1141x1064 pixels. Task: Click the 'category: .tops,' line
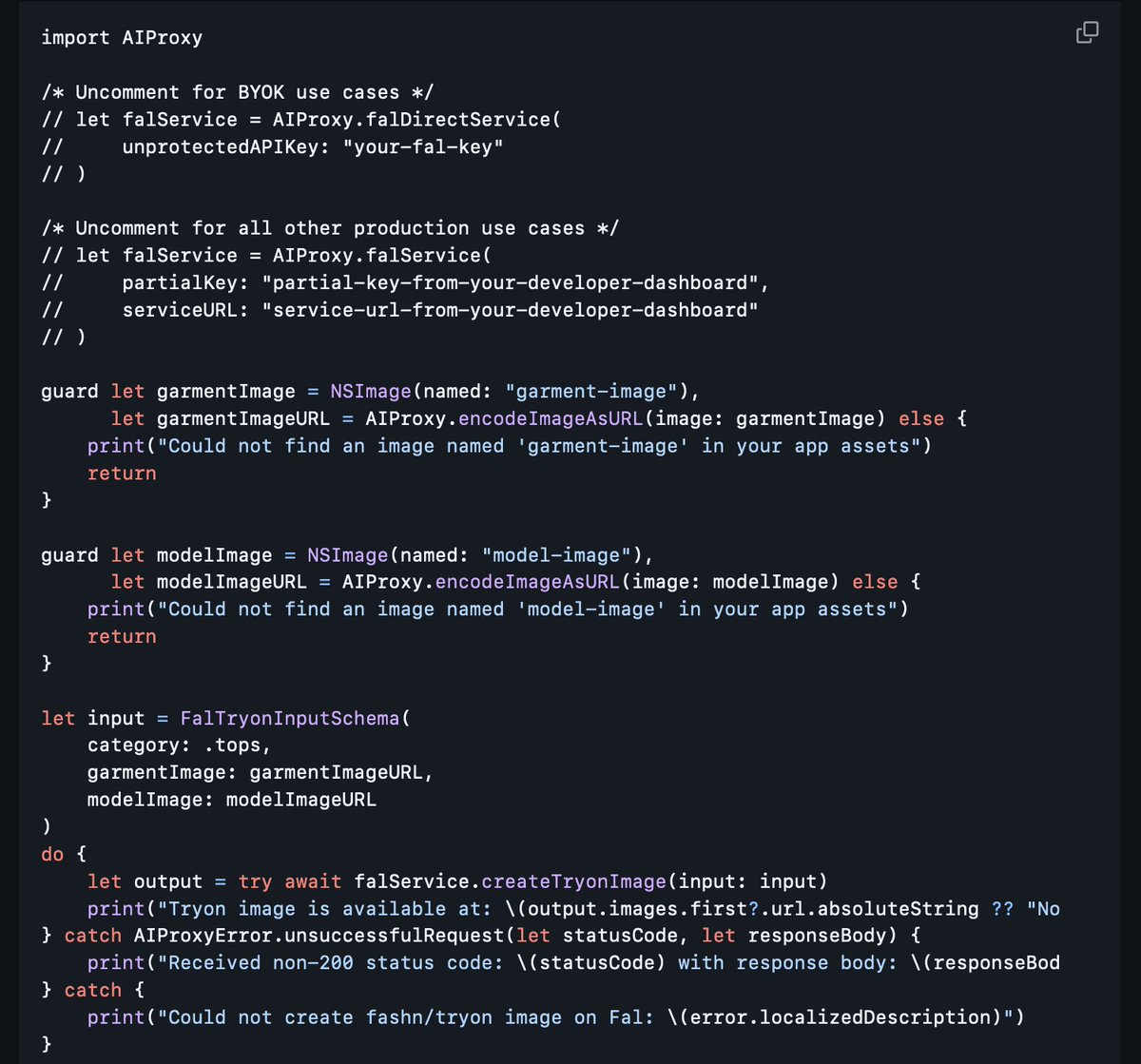click(x=180, y=745)
